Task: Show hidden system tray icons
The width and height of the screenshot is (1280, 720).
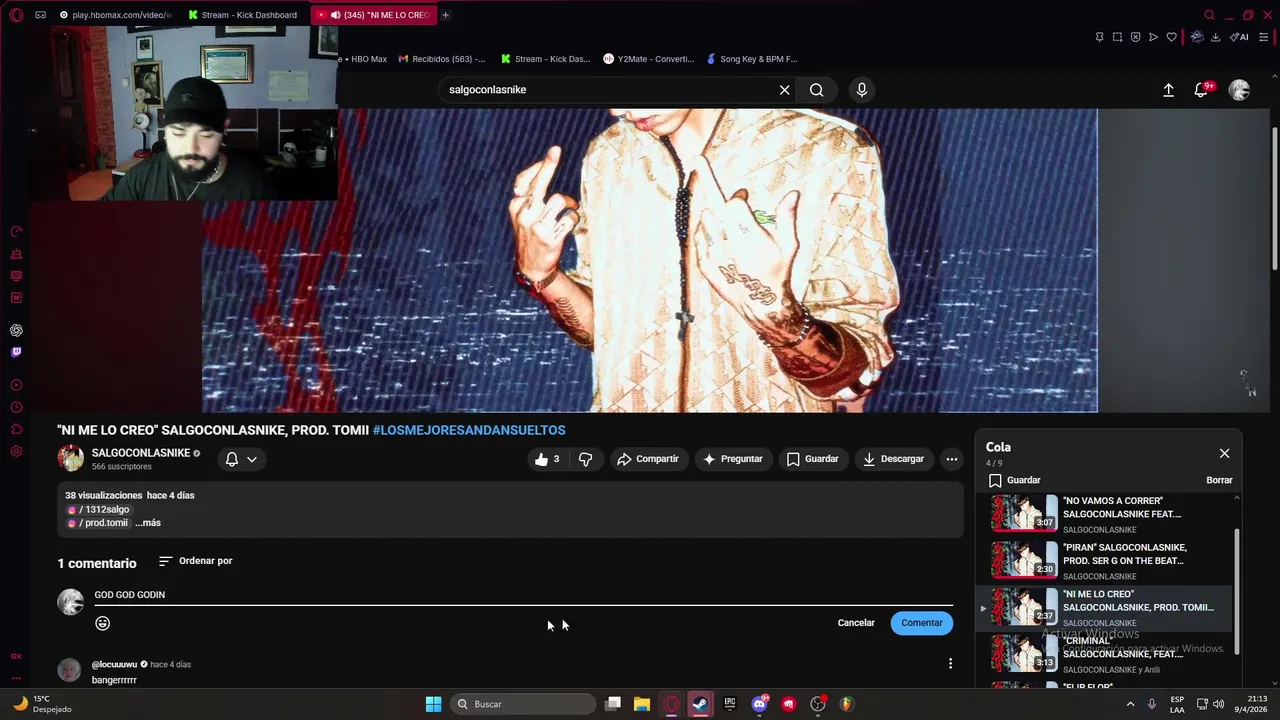Action: (x=1131, y=704)
